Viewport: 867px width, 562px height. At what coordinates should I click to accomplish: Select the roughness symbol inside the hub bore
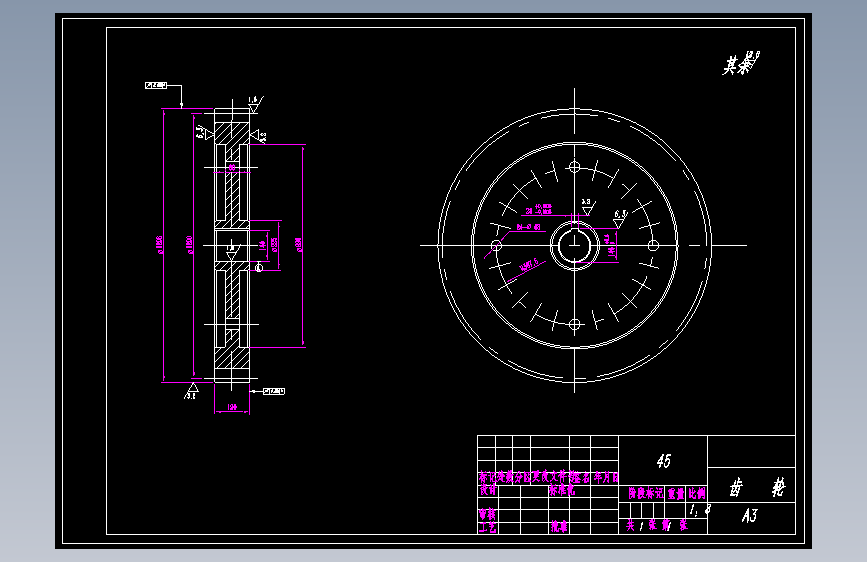coord(232,252)
